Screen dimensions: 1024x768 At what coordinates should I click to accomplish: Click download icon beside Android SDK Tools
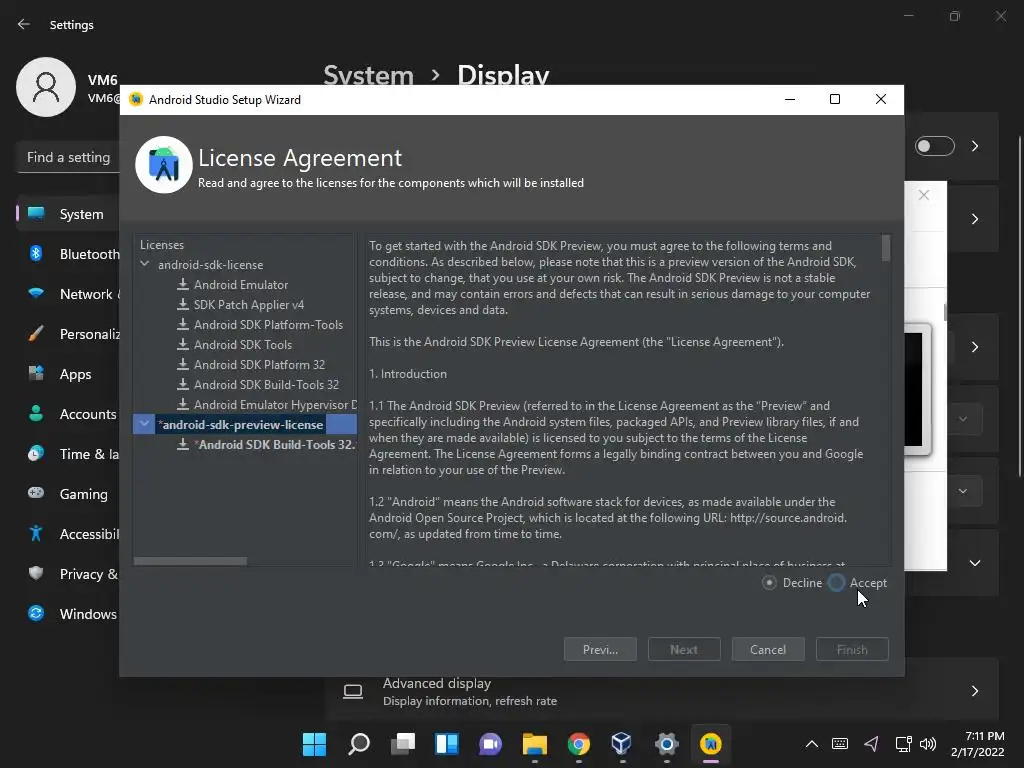(x=183, y=344)
